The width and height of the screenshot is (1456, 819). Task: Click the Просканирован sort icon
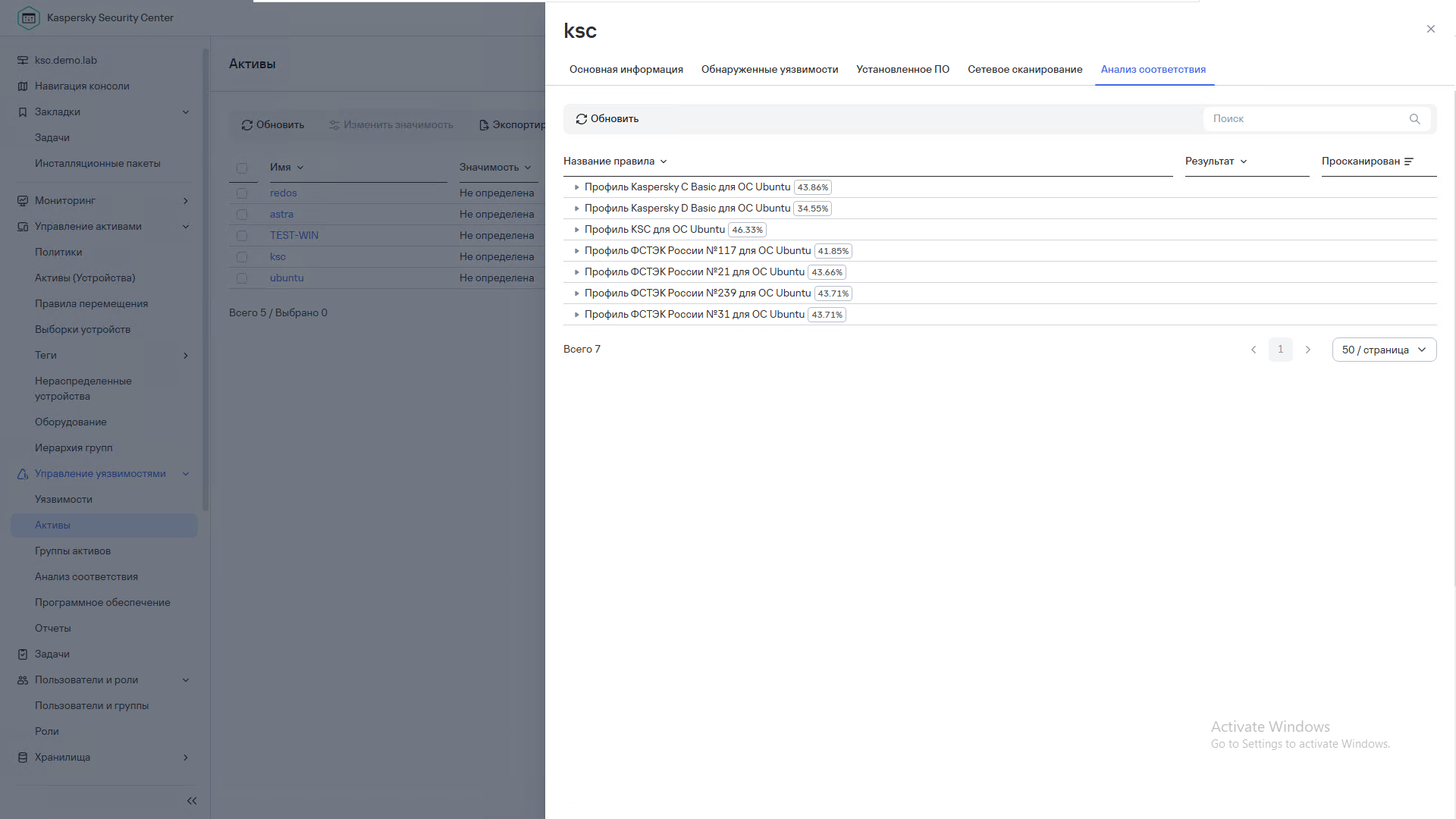coord(1409,162)
